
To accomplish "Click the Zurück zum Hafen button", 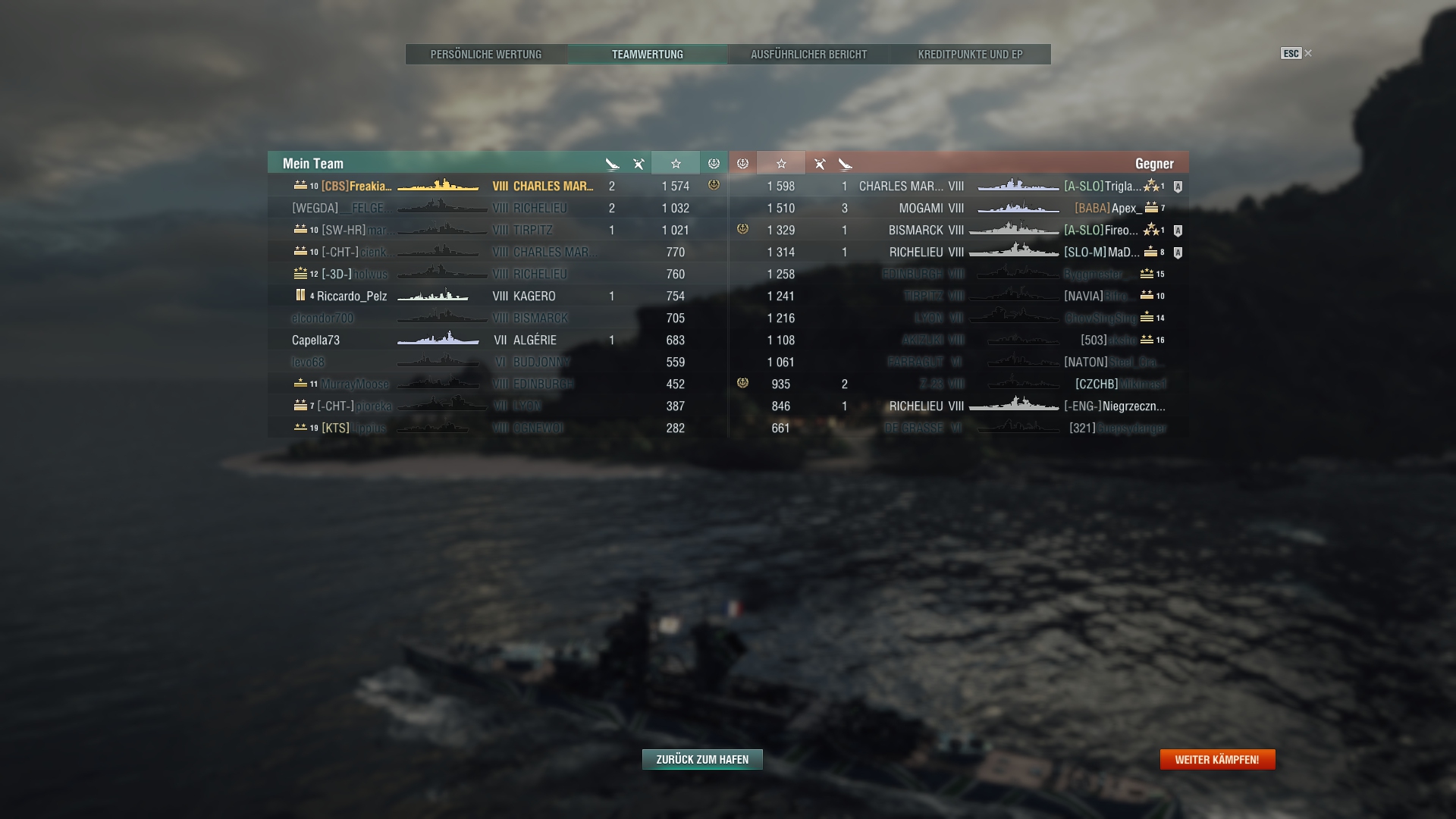I will tap(702, 759).
